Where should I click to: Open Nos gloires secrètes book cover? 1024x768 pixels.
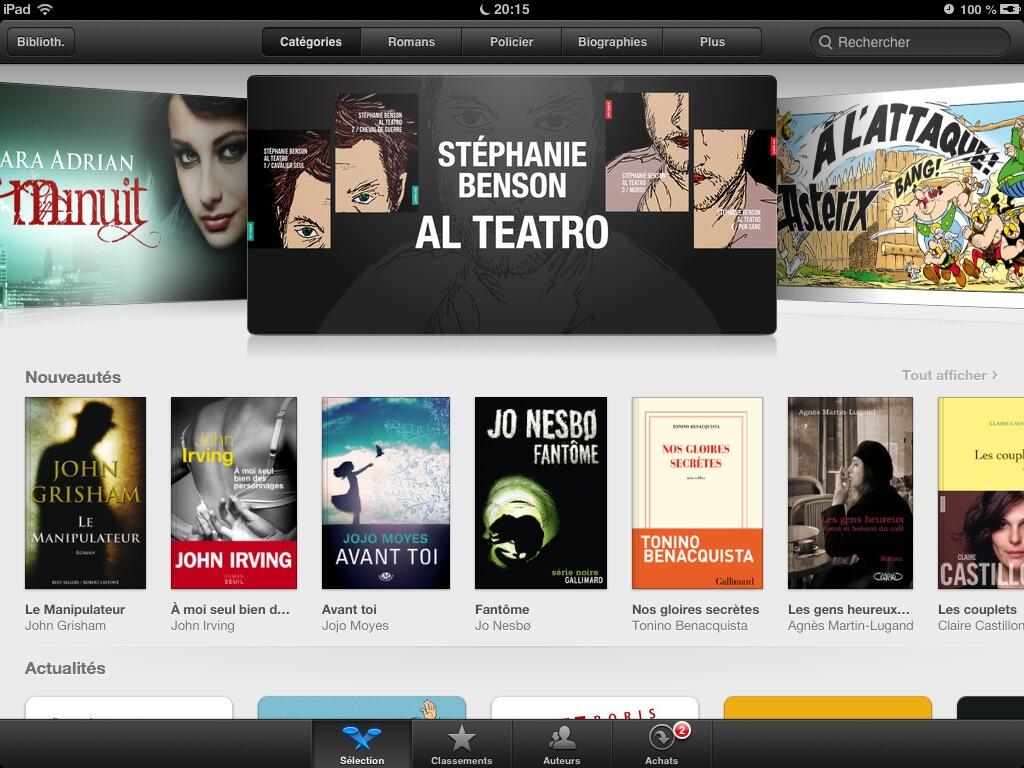point(697,493)
